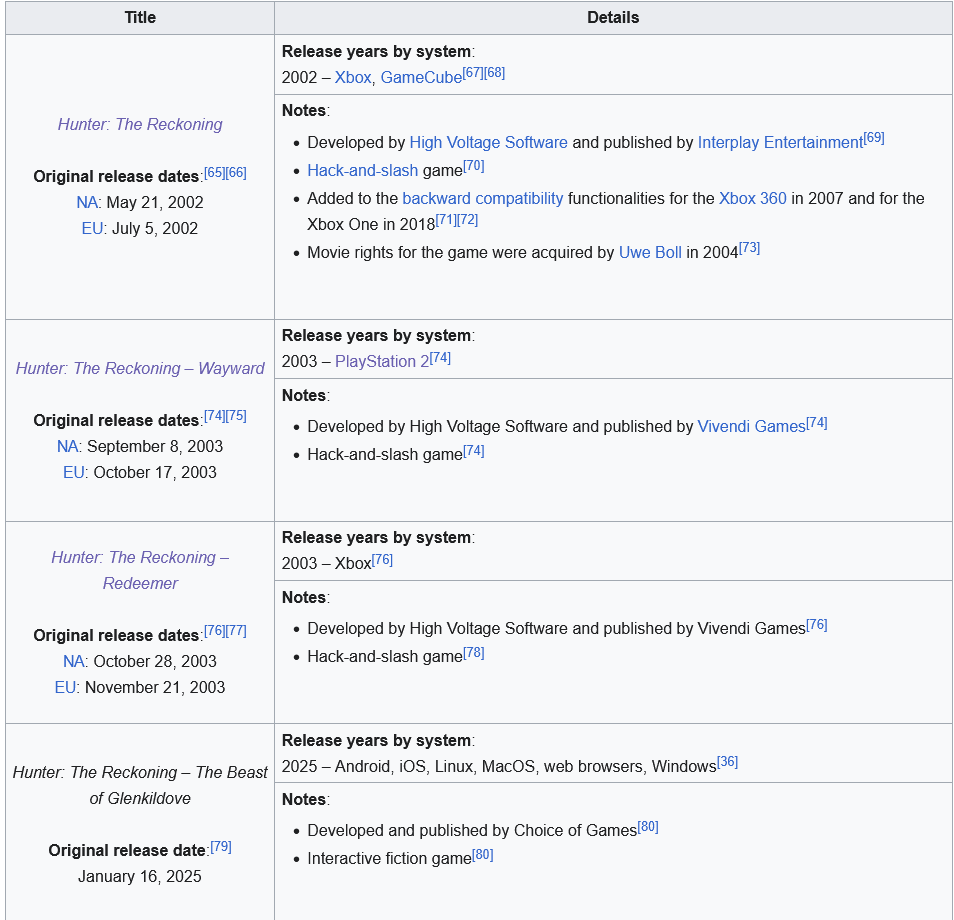Click EU link beside November 21, 2003

65,687
